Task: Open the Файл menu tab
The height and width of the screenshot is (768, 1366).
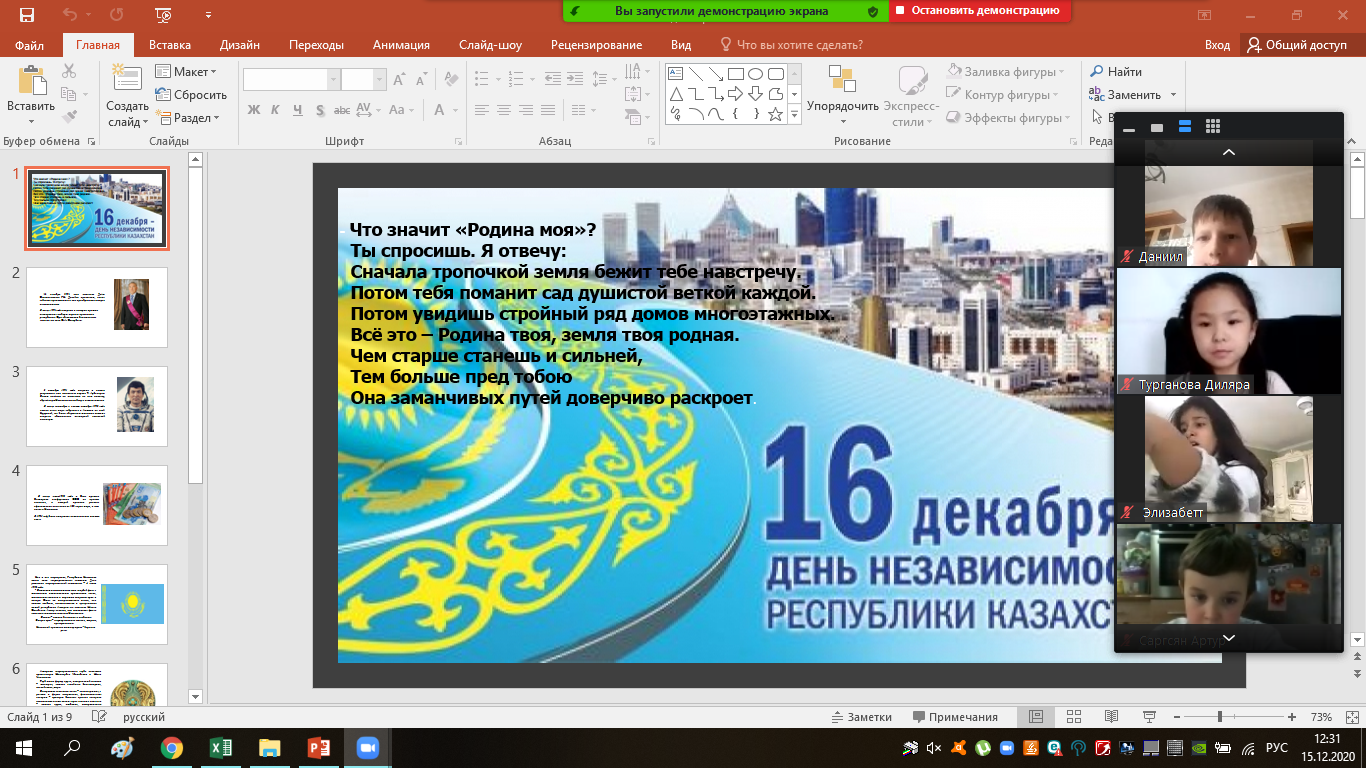Action: tap(29, 45)
